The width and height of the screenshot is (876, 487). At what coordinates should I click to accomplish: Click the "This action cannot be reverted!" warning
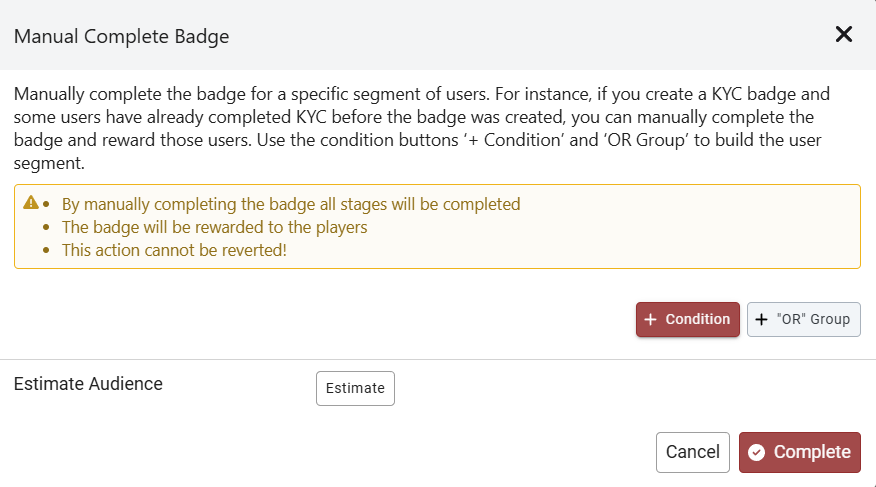[174, 249]
